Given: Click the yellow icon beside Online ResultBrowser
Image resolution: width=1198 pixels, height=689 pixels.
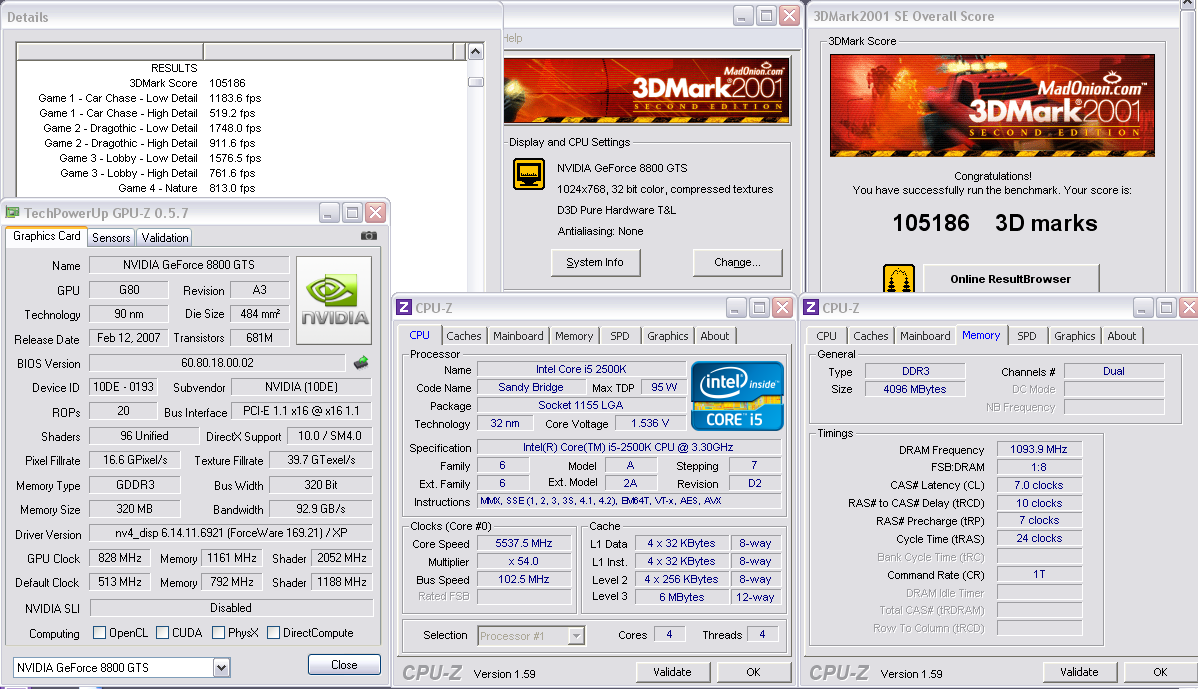Looking at the screenshot, I should tap(898, 278).
